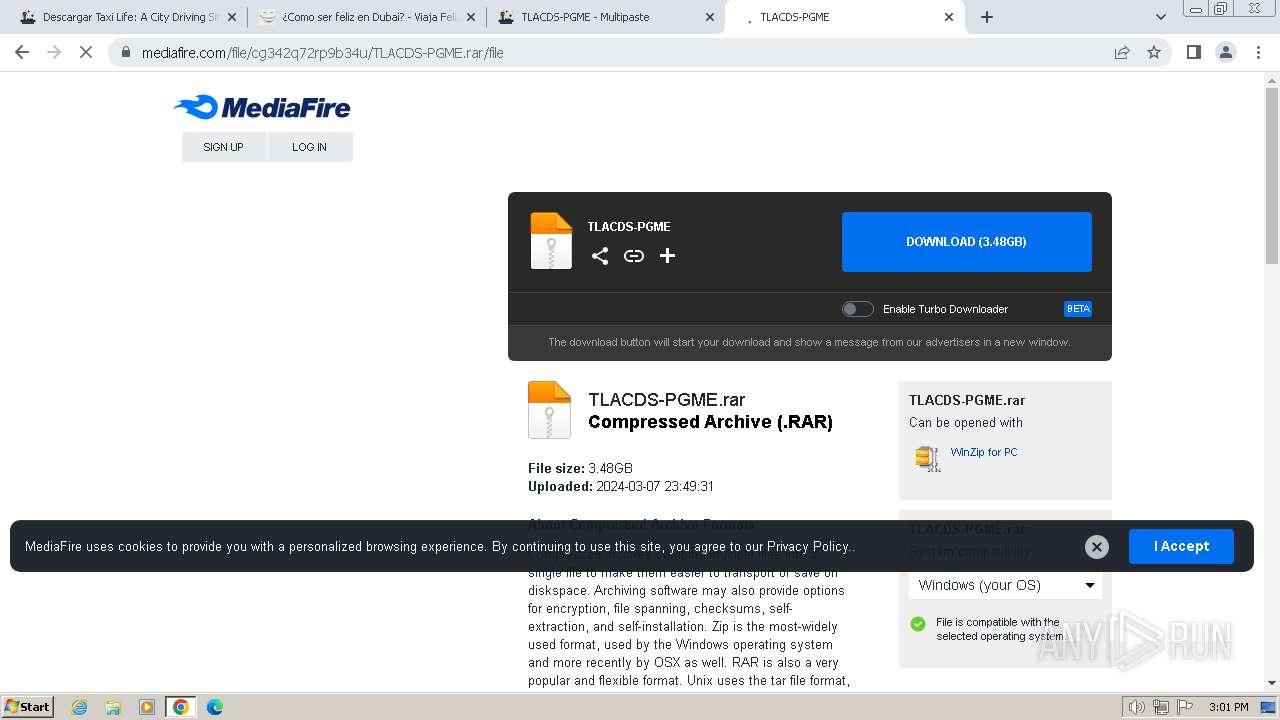Screen dimensions: 1280x720
Task: Click DOWNLOAD (3.48GB) button
Action: [966, 242]
